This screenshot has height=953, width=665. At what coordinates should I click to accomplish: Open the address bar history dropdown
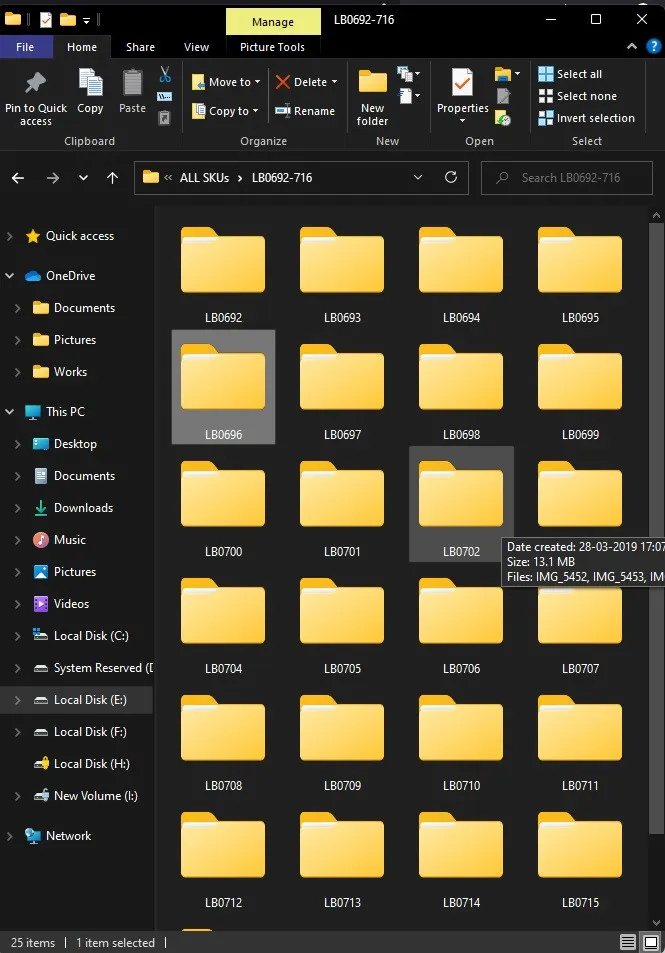(x=418, y=177)
